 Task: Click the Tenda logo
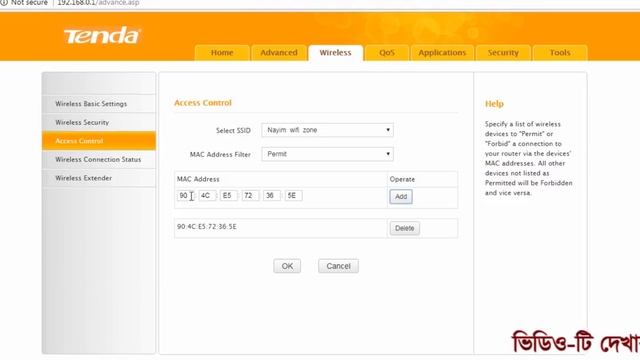tap(102, 36)
